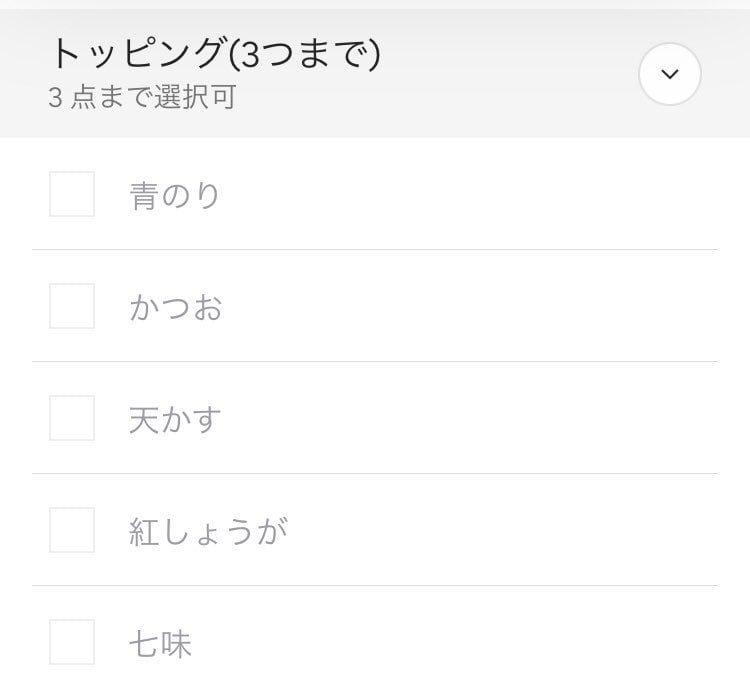Collapse the トッピング section with the chevron
Image resolution: width=750 pixels, height=696 pixels.
(670, 74)
